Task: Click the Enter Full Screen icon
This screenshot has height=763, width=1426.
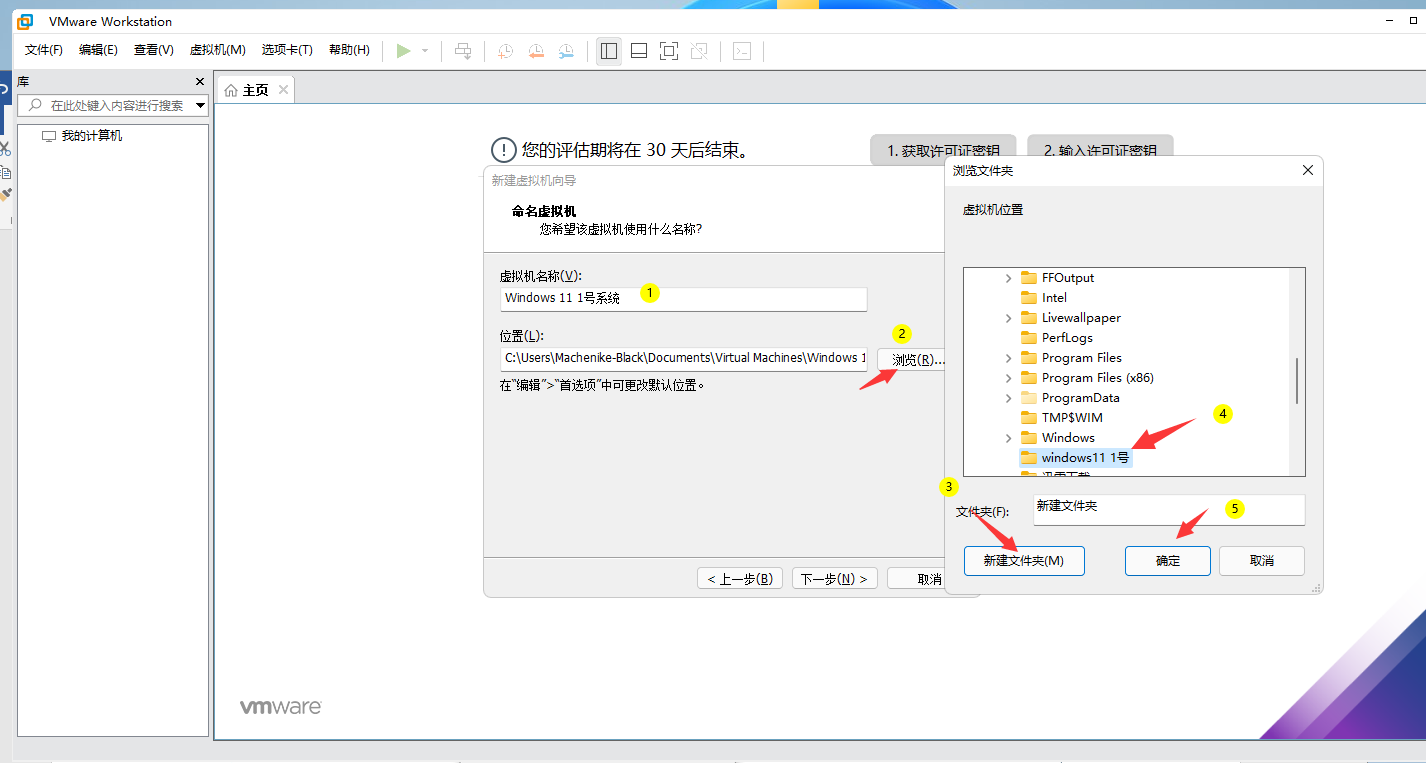Action: [669, 51]
